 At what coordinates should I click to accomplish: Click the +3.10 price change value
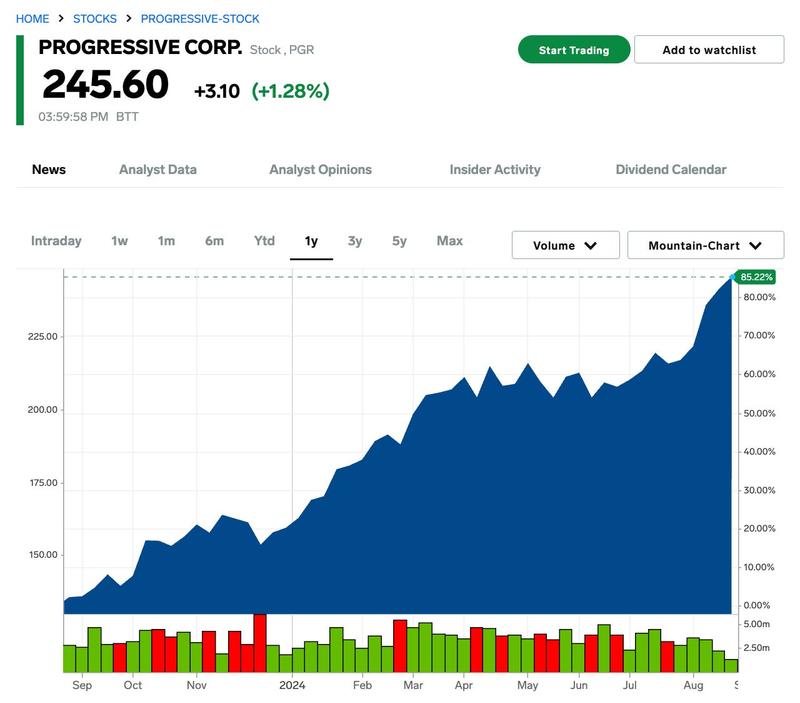(217, 91)
